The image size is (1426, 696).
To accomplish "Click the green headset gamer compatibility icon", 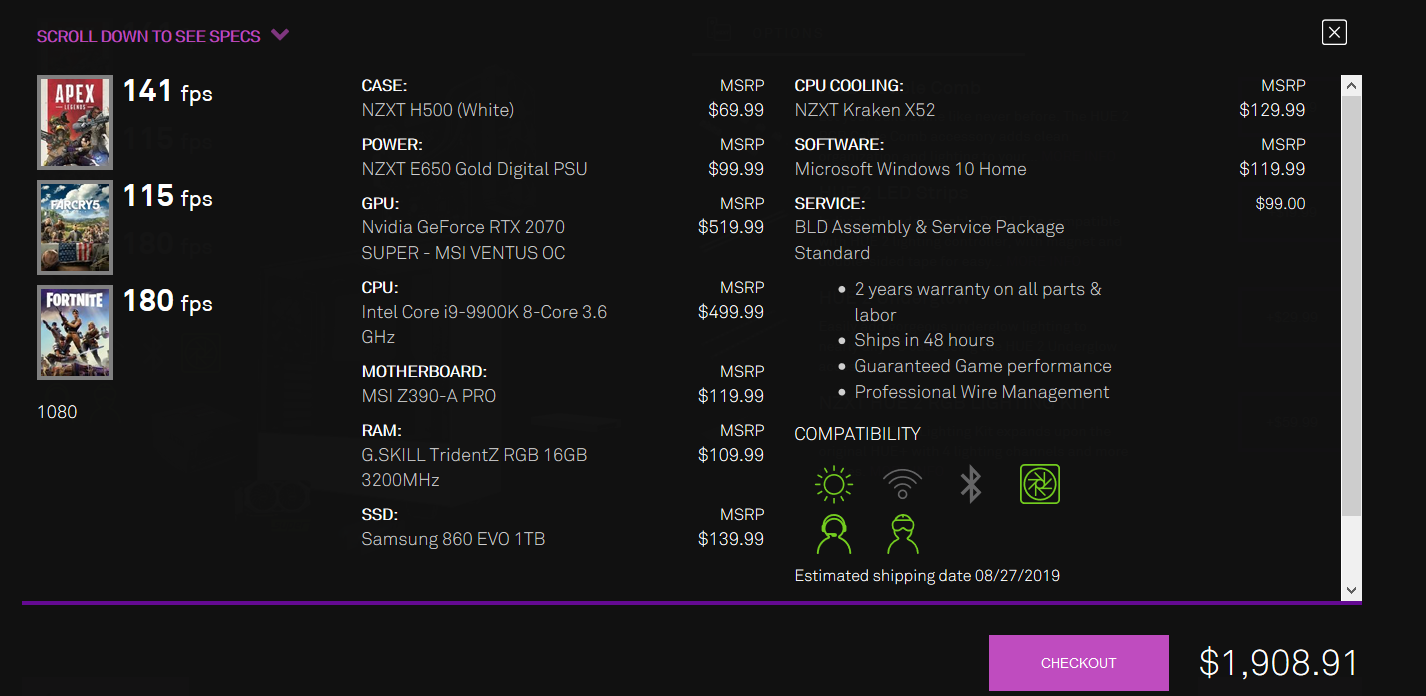I will tap(834, 534).
